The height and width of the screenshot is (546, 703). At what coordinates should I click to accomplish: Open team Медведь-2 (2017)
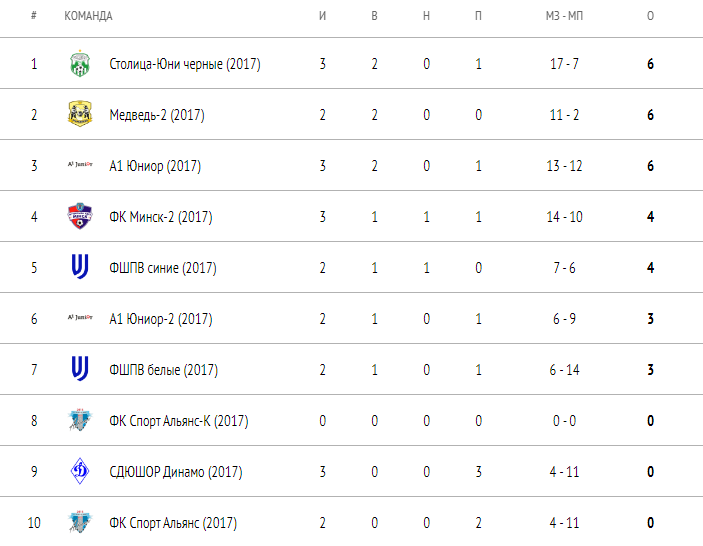(x=157, y=115)
